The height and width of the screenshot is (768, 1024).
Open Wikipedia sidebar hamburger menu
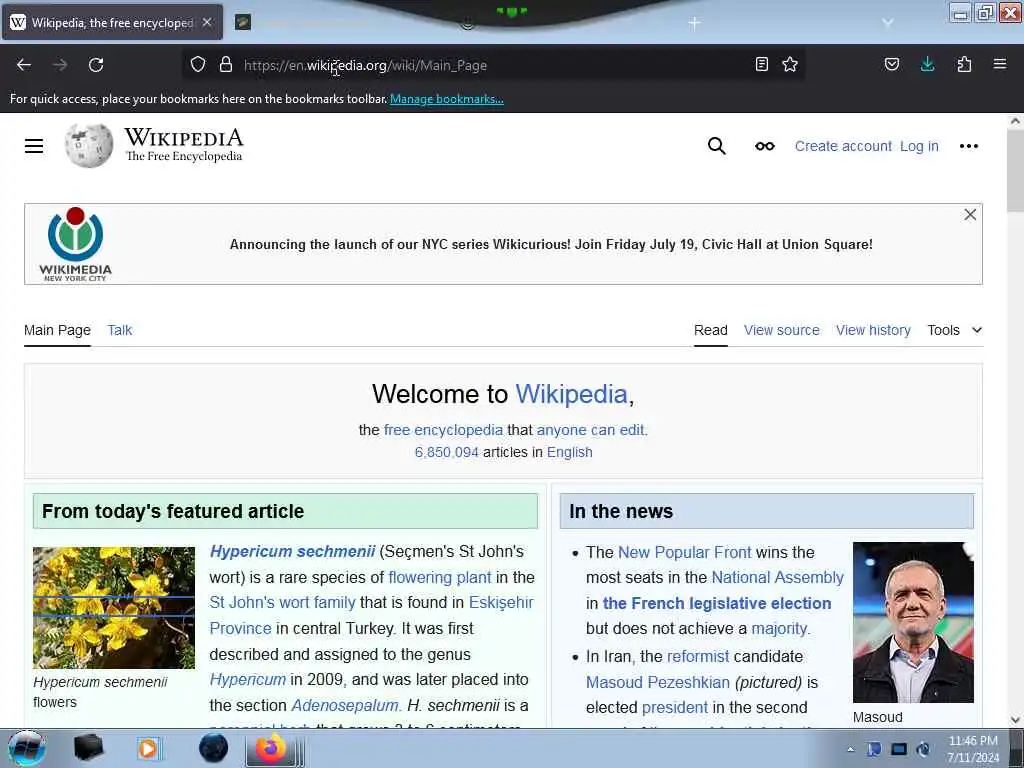(x=34, y=146)
